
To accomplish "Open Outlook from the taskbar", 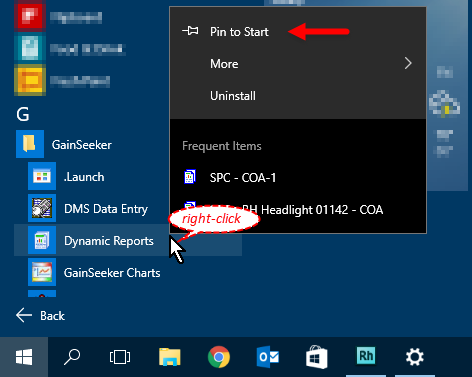I will click(x=268, y=357).
